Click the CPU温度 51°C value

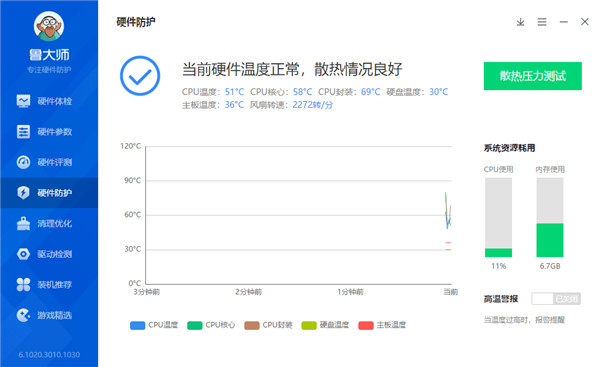click(x=234, y=92)
